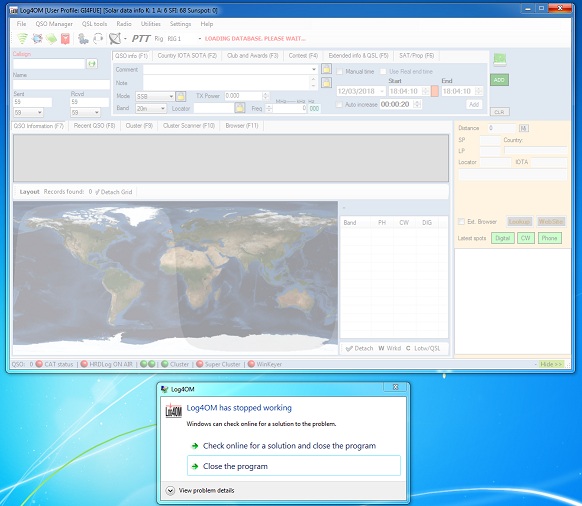This screenshot has width=582, height=506.
Task: Click the lock icon beside Note field
Action: (326, 82)
